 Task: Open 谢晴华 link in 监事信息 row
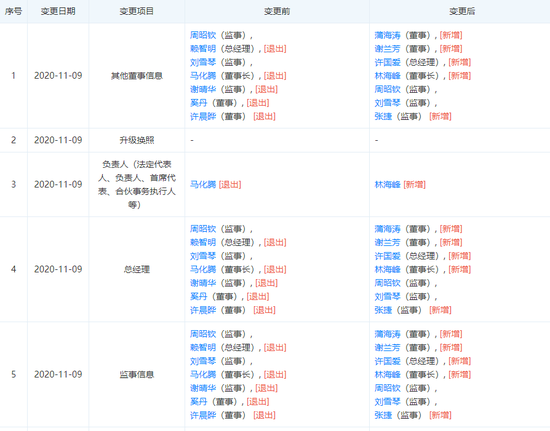click(x=203, y=388)
